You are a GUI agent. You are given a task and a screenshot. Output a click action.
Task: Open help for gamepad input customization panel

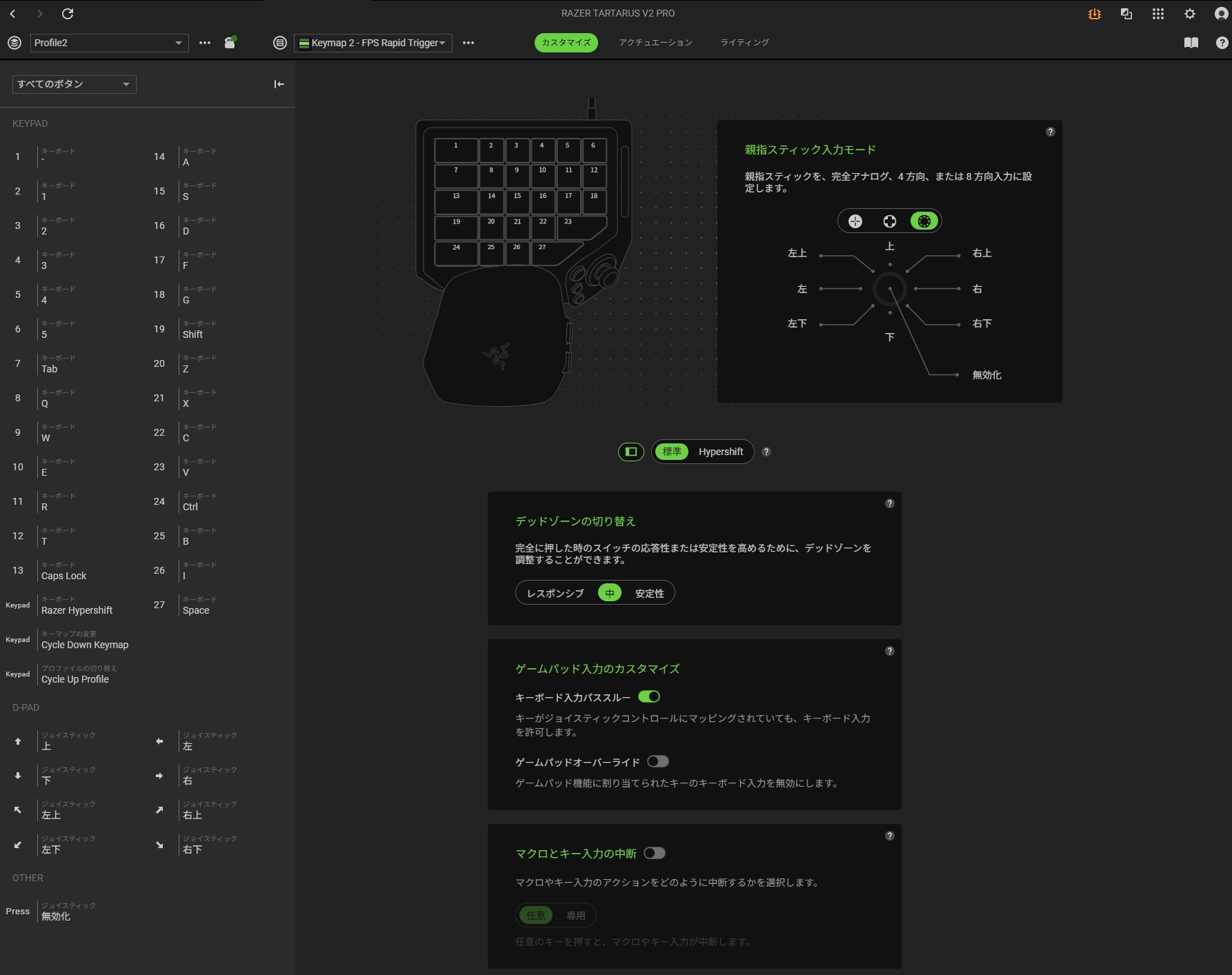pyautogui.click(x=890, y=651)
